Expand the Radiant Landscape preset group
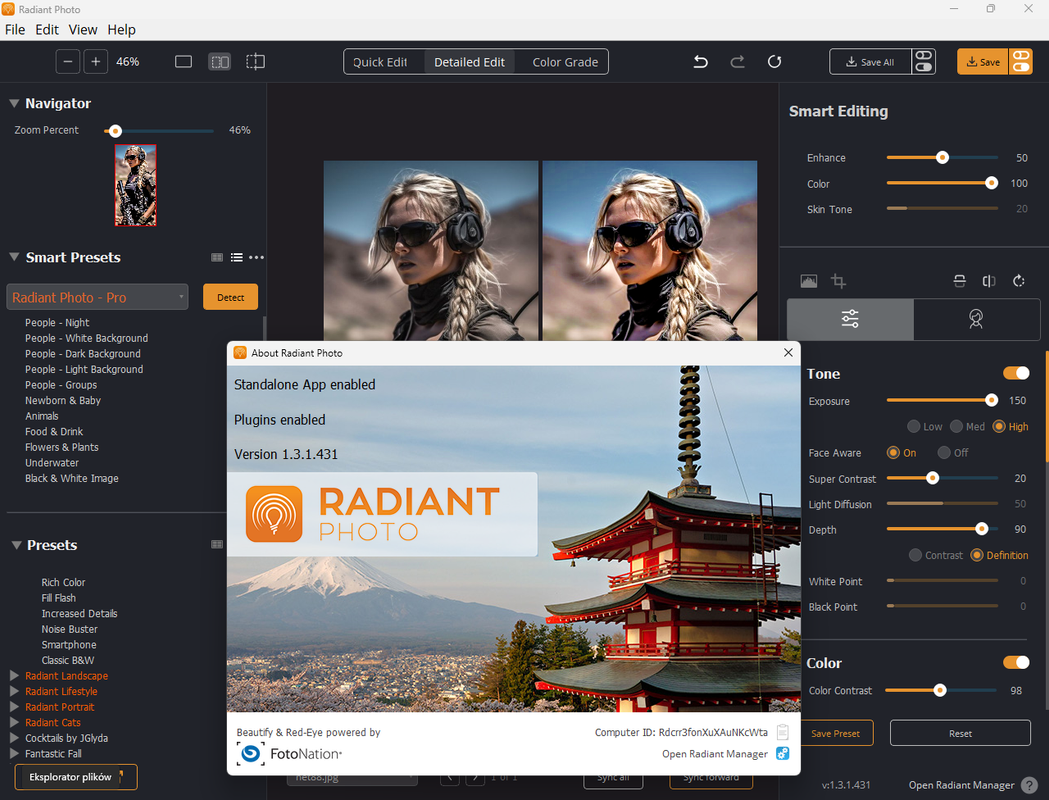This screenshot has width=1049, height=800. pyautogui.click(x=14, y=676)
